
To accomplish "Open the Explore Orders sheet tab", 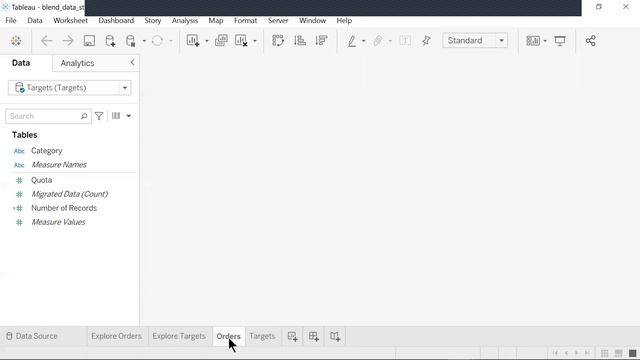I will (116, 336).
